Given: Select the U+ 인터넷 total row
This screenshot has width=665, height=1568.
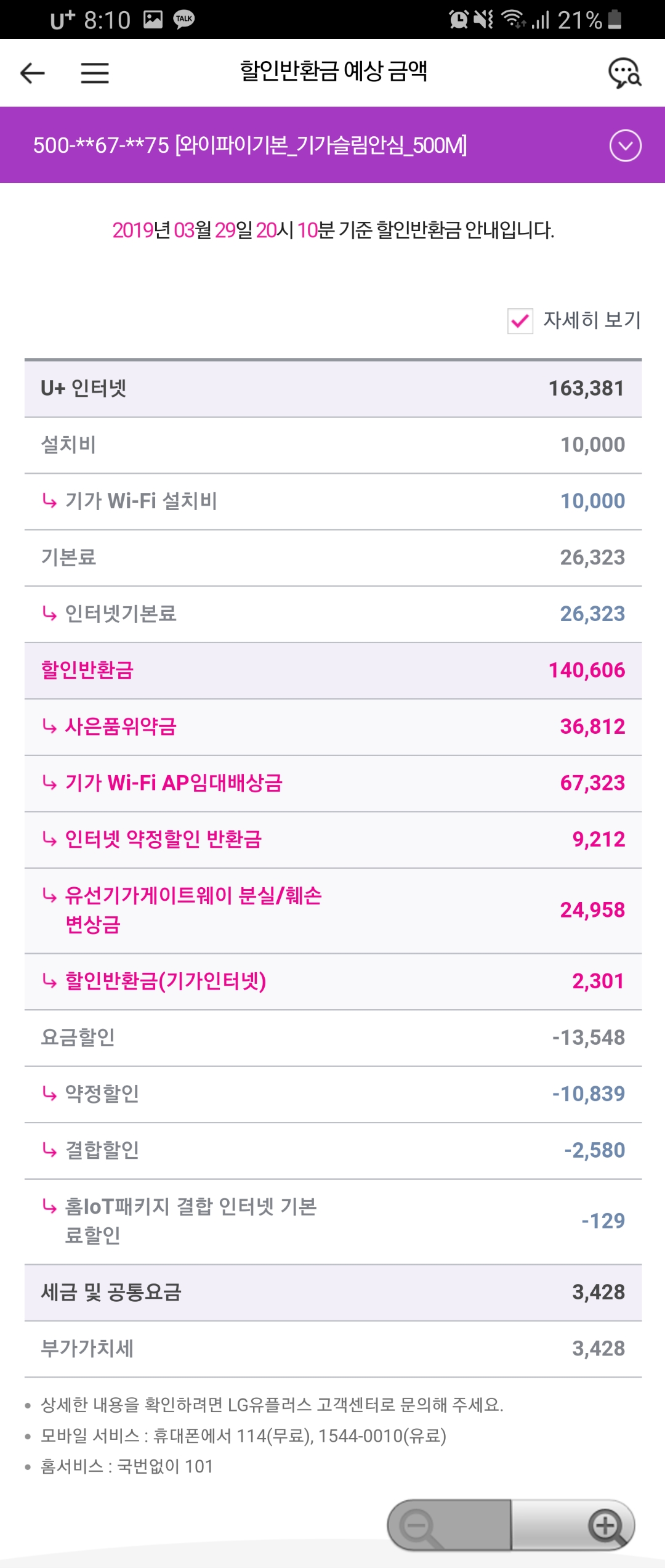Looking at the screenshot, I should pyautogui.click(x=332, y=389).
